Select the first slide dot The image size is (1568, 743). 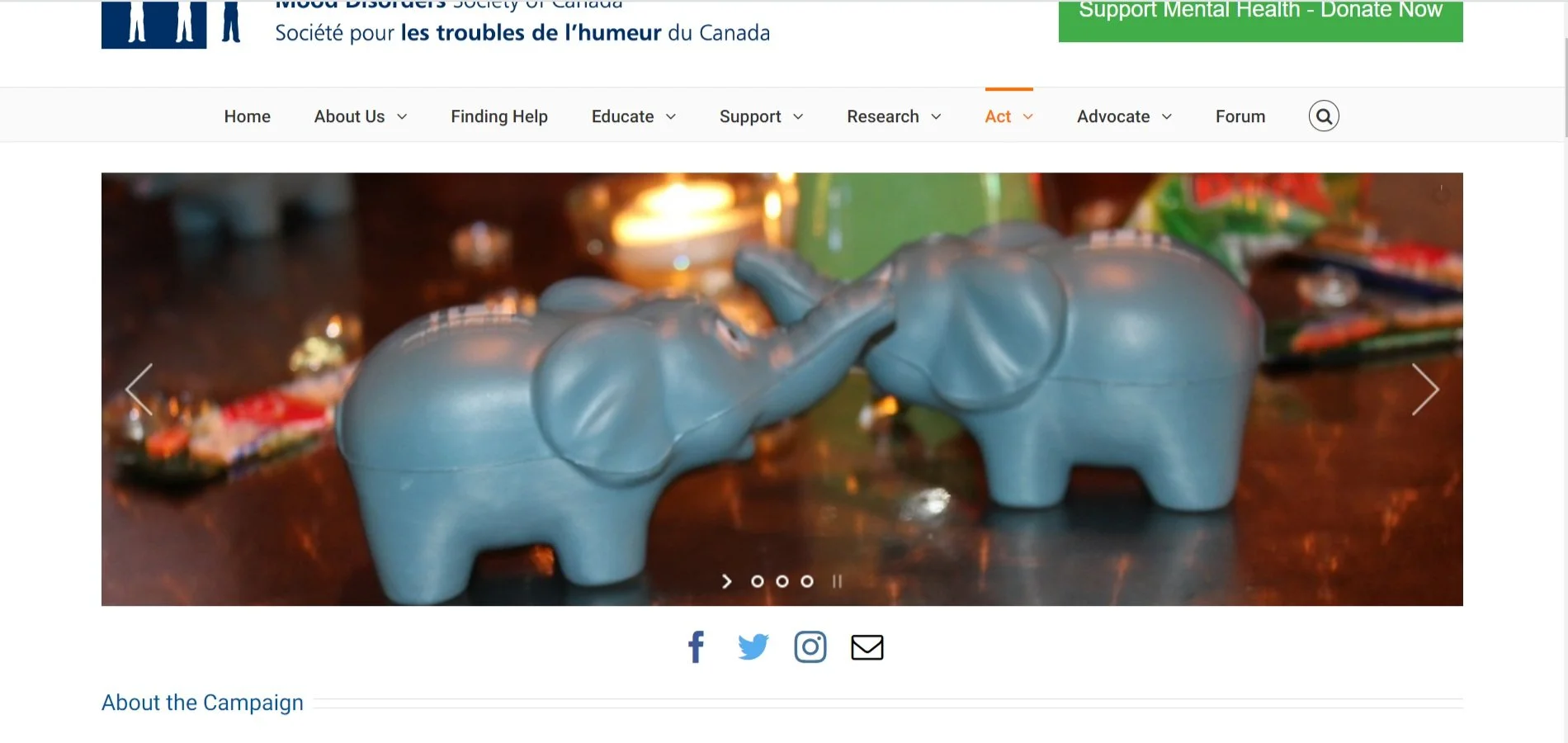click(757, 581)
